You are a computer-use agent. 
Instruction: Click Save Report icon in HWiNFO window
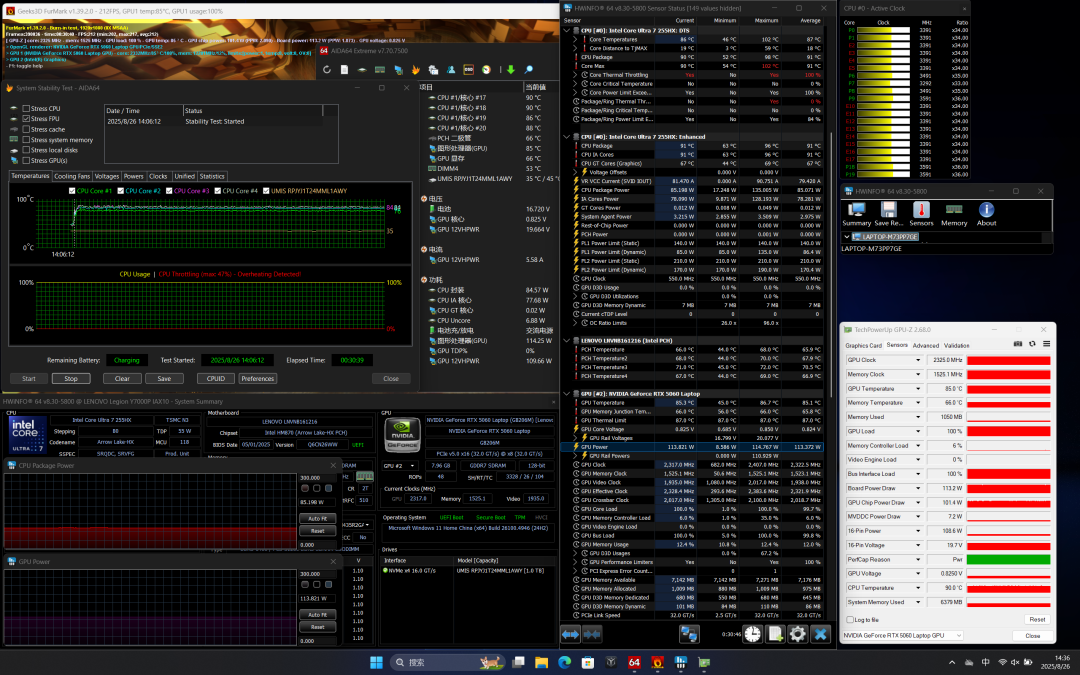[889, 214]
